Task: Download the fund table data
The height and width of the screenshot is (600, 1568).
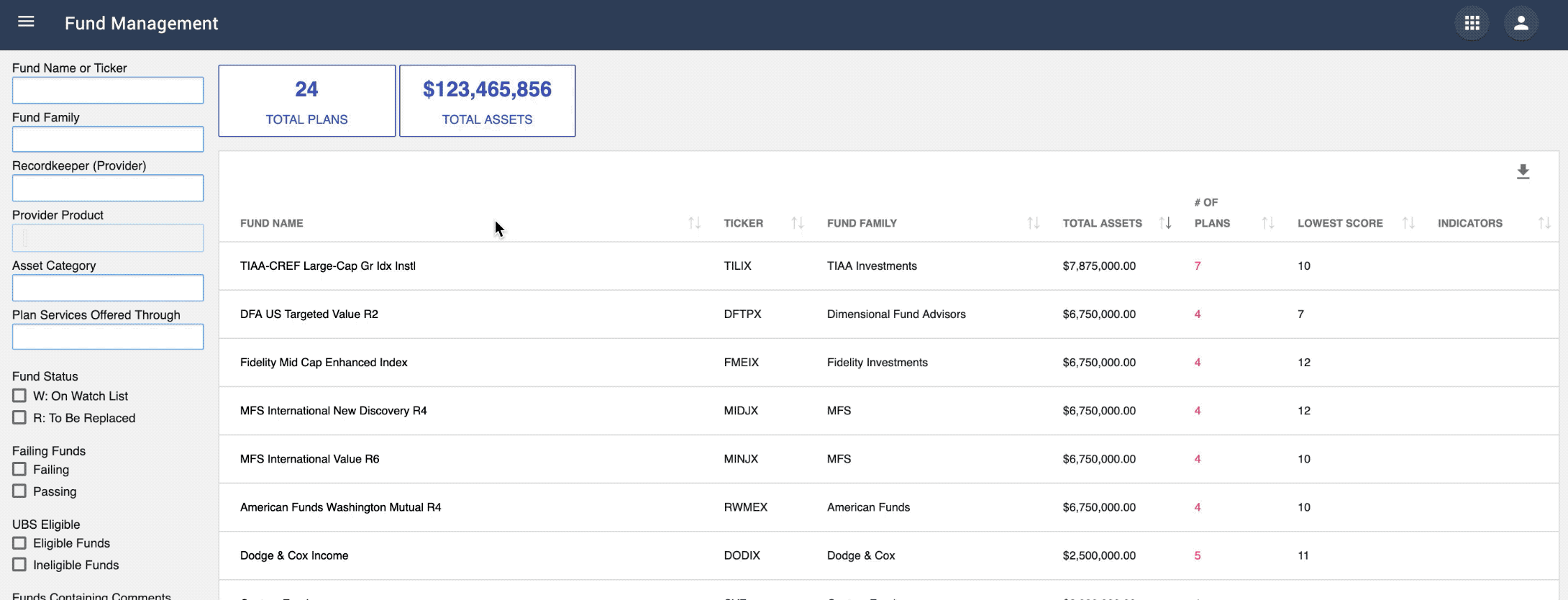Action: 1523,172
